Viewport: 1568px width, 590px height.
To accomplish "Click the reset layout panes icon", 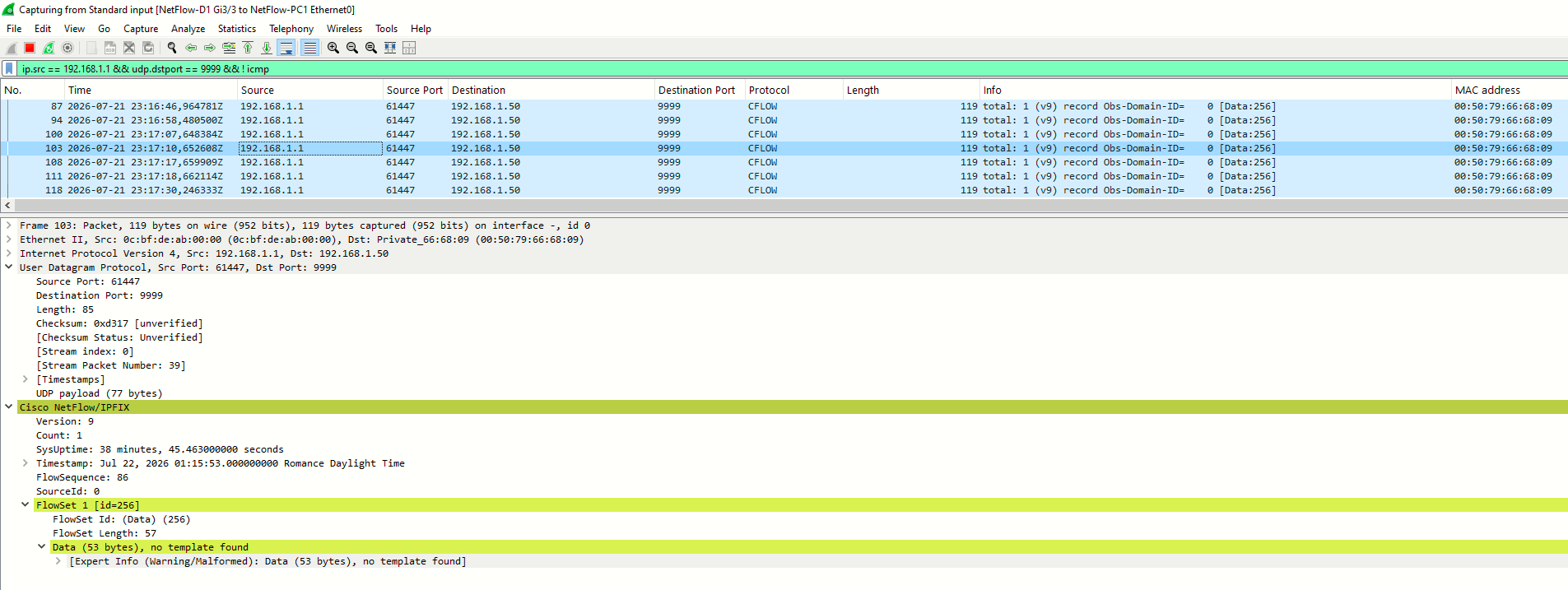I will [409, 48].
